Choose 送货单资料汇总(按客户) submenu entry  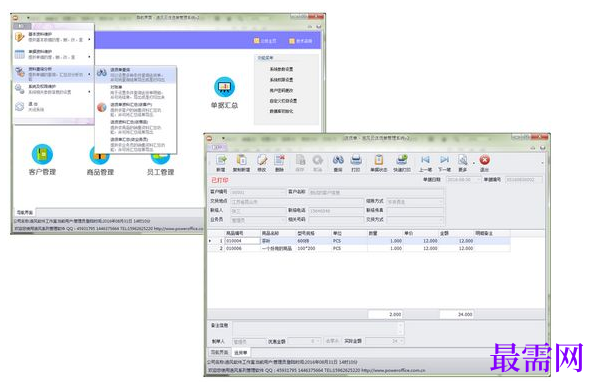click(136, 109)
